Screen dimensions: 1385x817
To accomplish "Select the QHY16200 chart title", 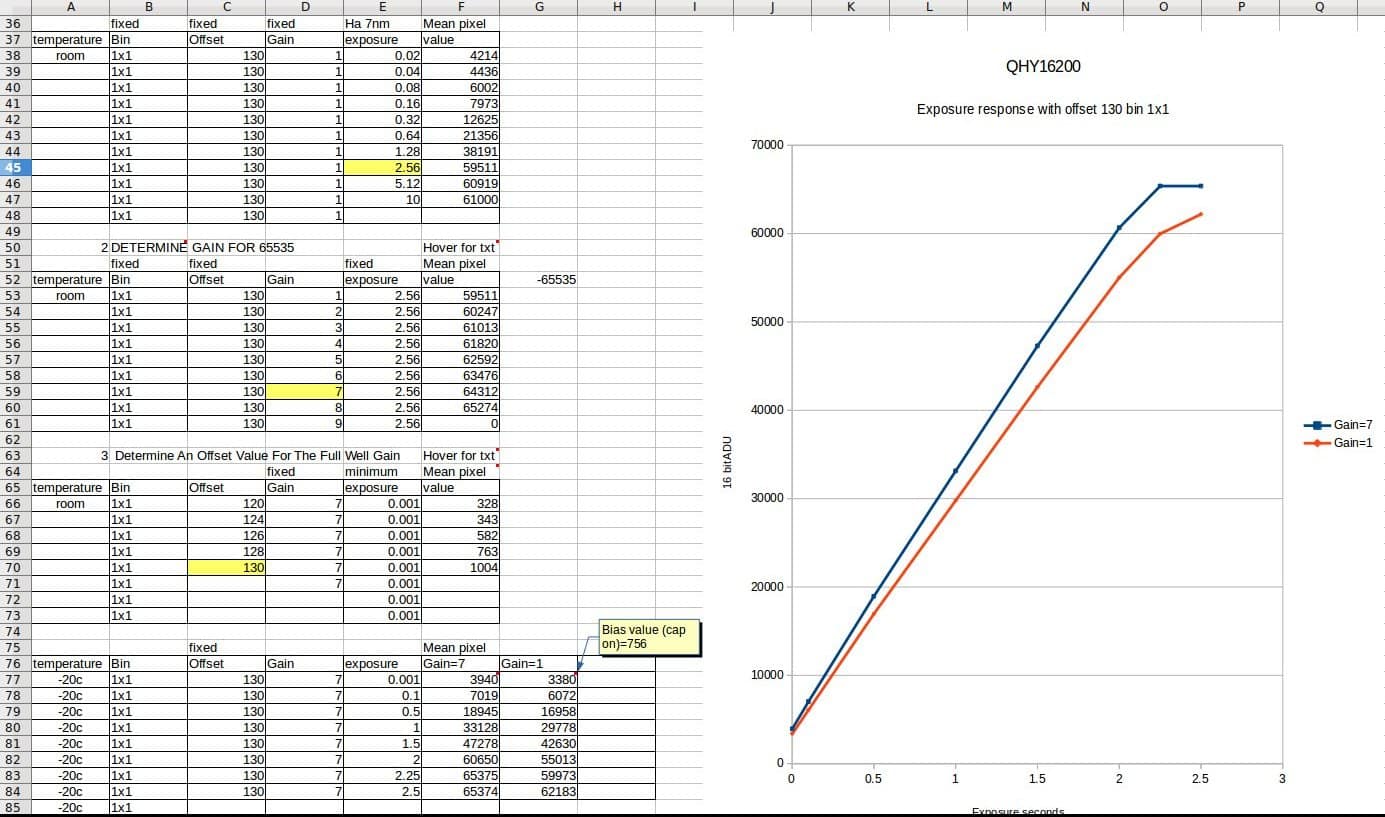I will click(x=1043, y=67).
